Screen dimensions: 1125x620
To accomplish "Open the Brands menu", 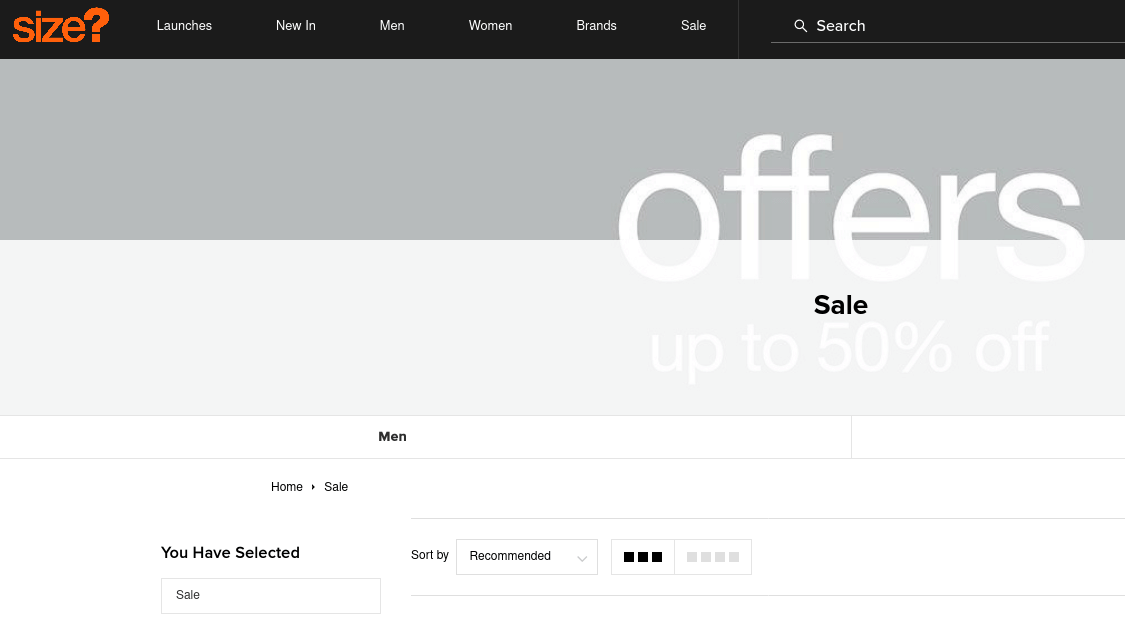I will click(x=596, y=26).
